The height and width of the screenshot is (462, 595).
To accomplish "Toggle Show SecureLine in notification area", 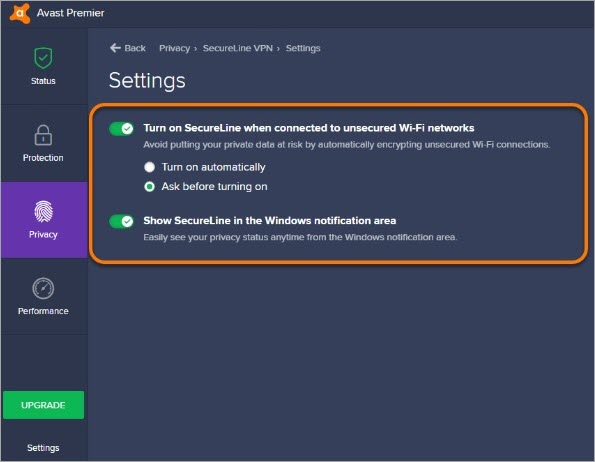I will point(121,221).
